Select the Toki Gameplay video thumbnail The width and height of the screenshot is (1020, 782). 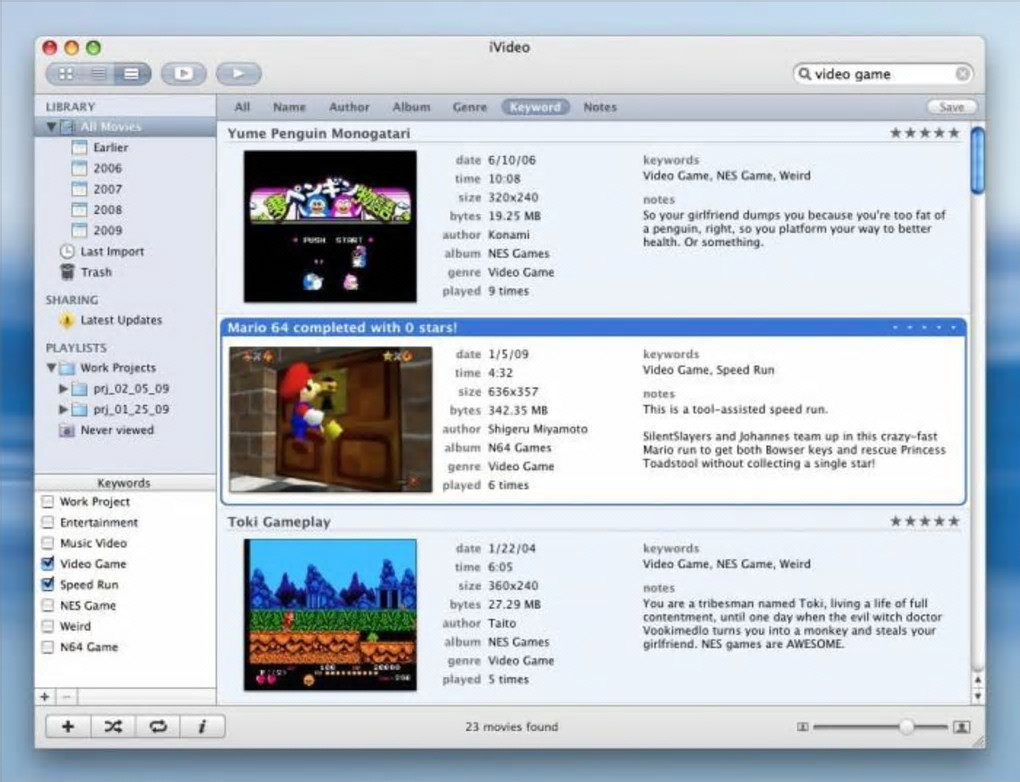(x=330, y=614)
